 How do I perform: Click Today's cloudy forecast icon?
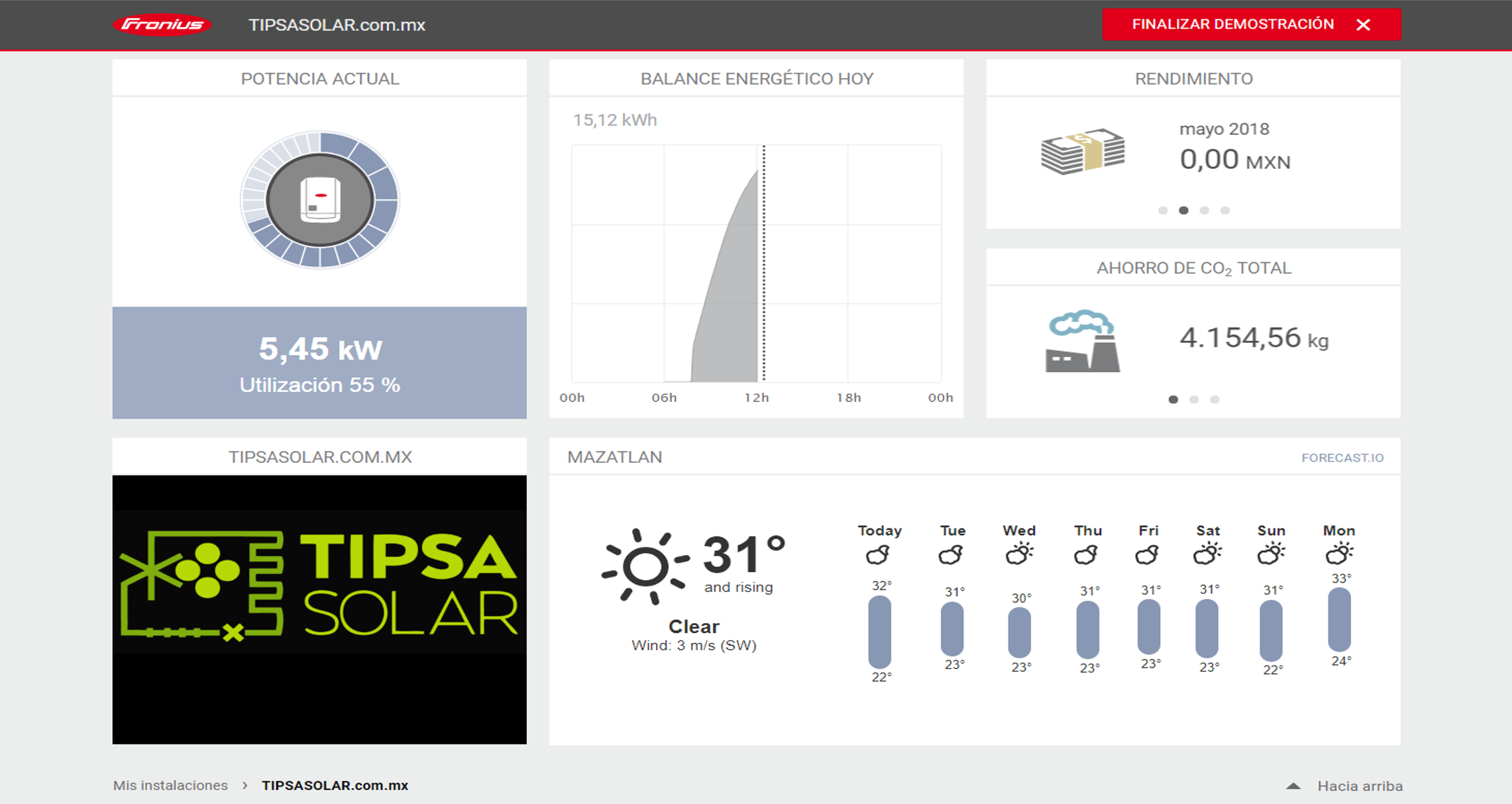click(879, 554)
